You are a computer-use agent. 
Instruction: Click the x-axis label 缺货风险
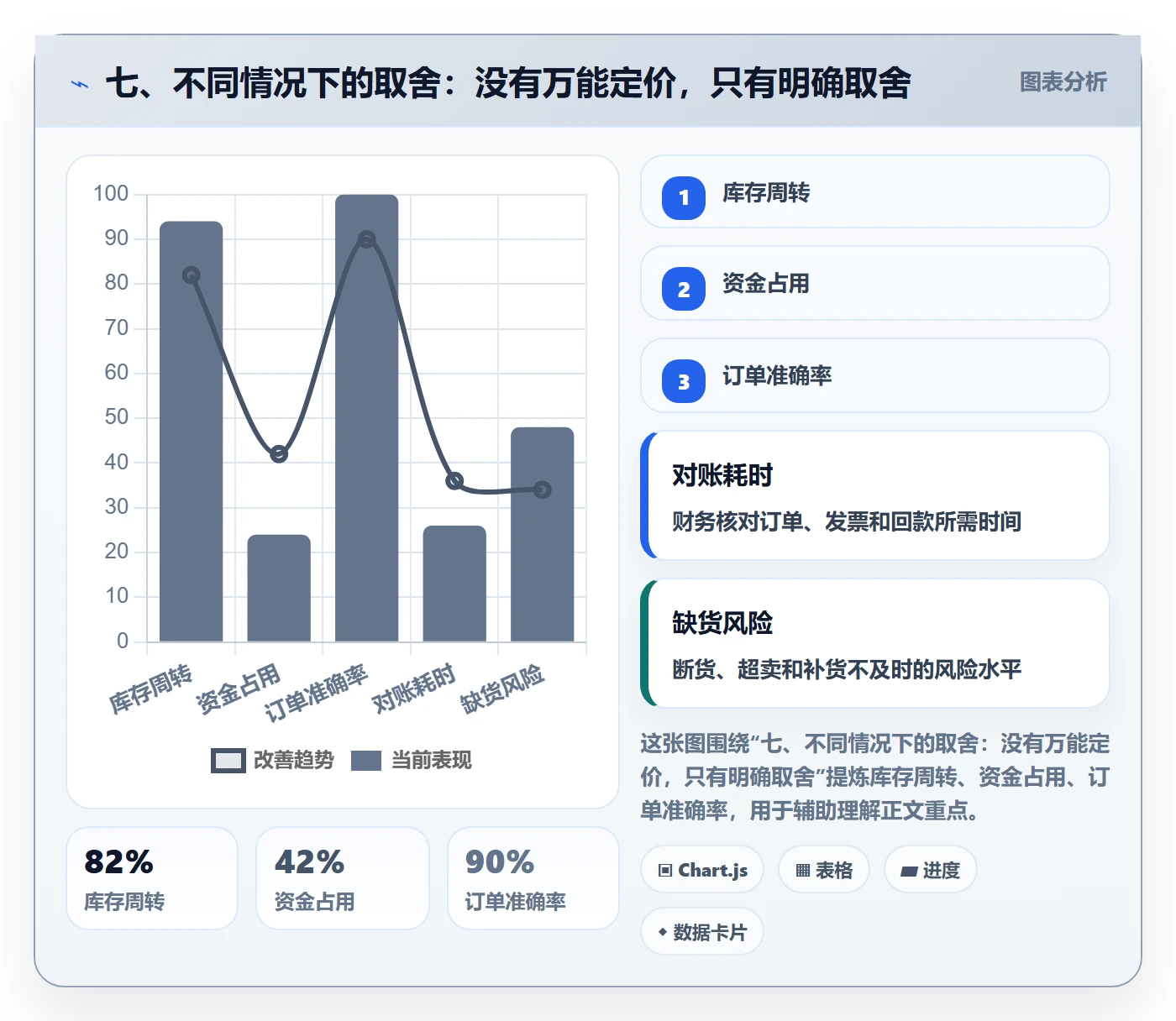(502, 689)
